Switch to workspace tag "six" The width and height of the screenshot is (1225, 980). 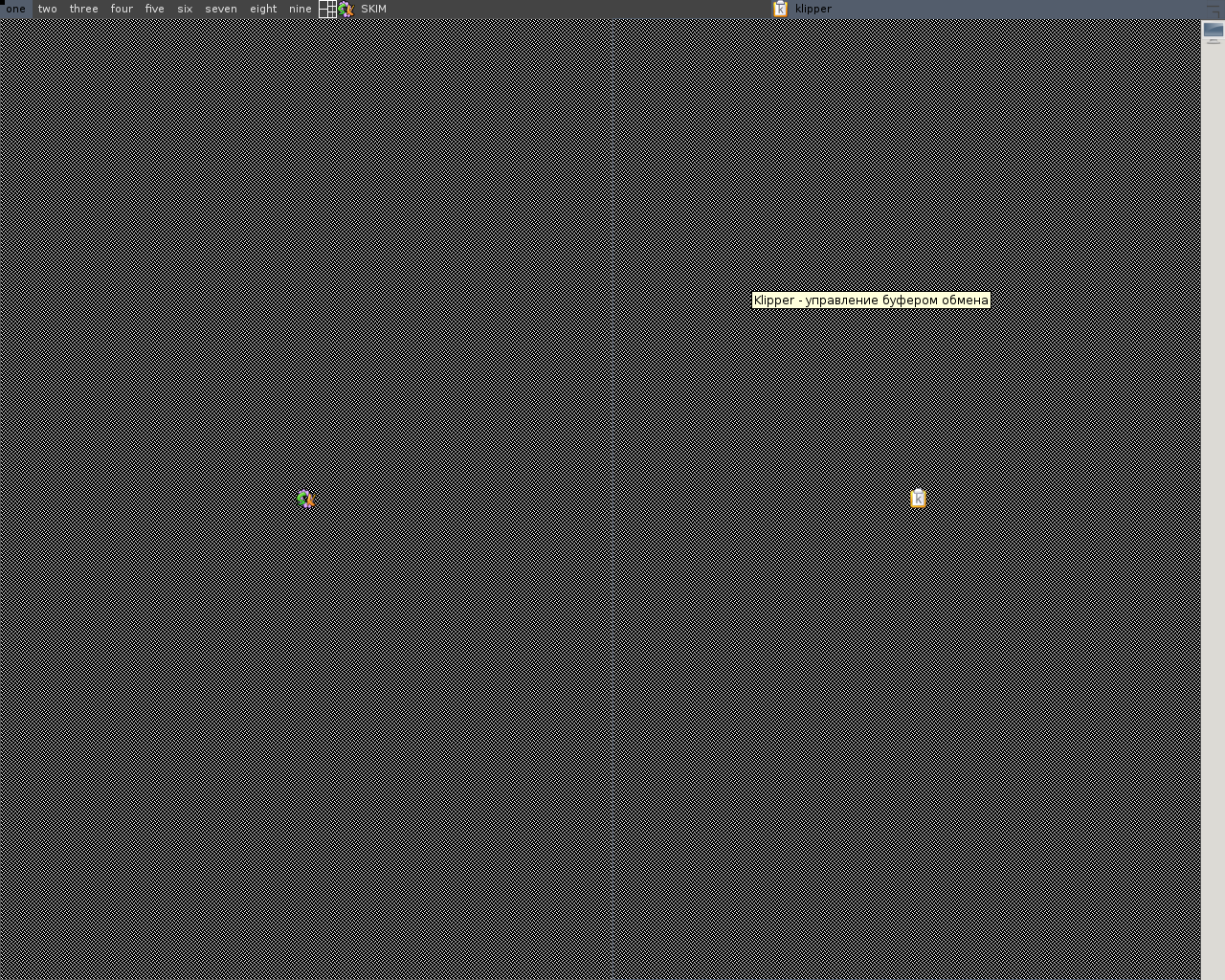185,9
